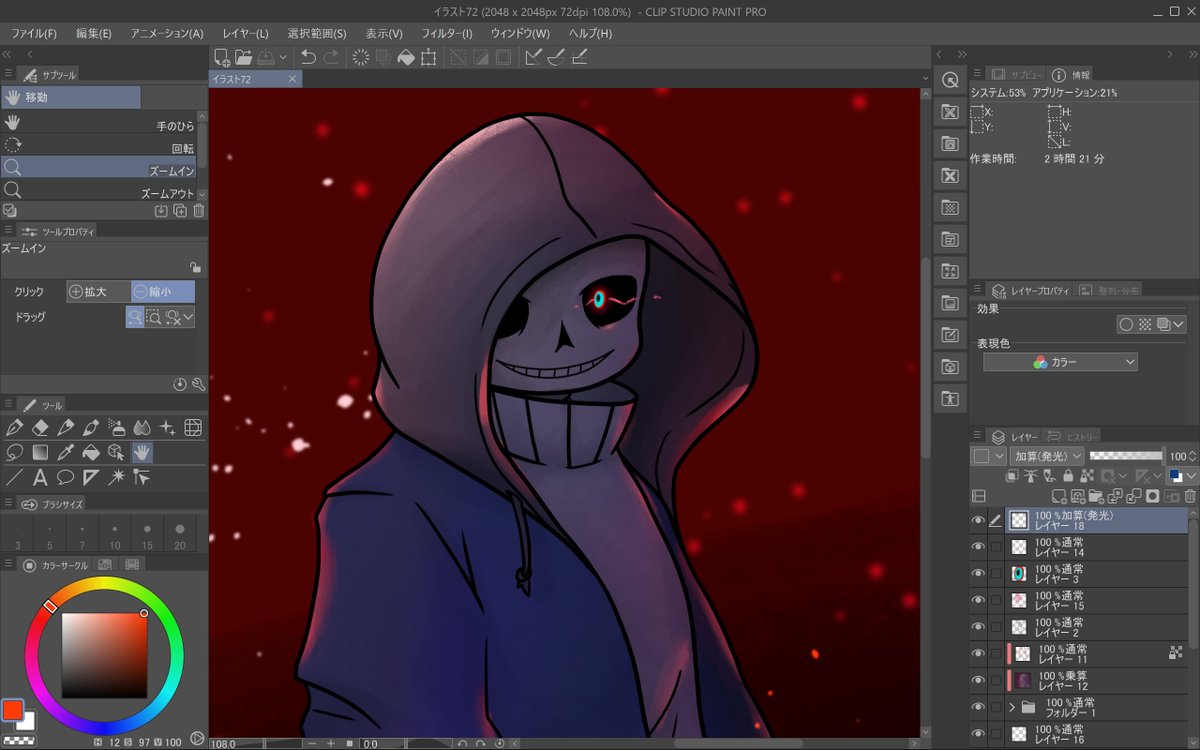1200x750 pixels.
Task: Tick the selection checkbox for レイヤー 2
Action: (996, 627)
